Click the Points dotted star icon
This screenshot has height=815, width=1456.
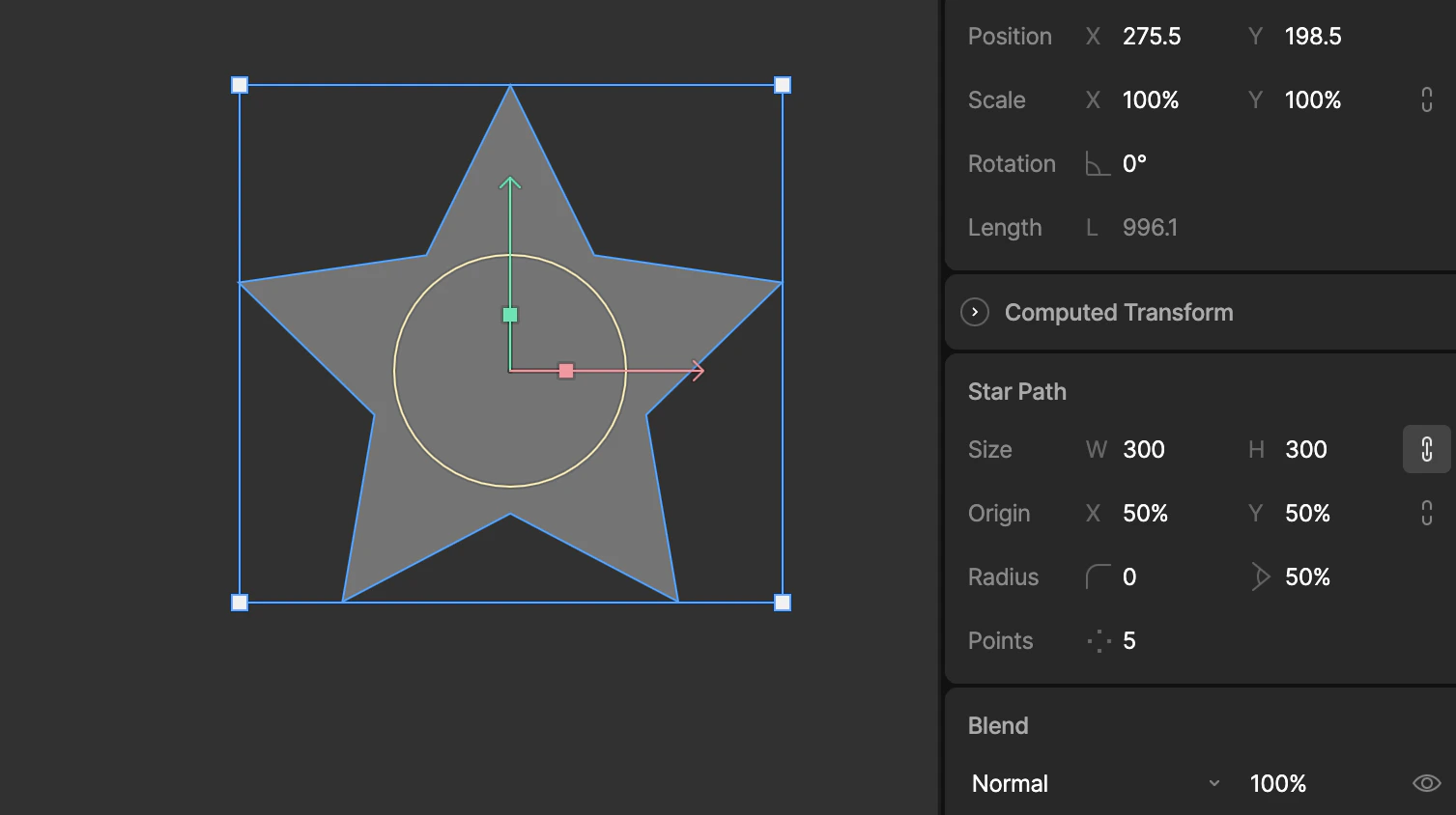coord(1099,640)
